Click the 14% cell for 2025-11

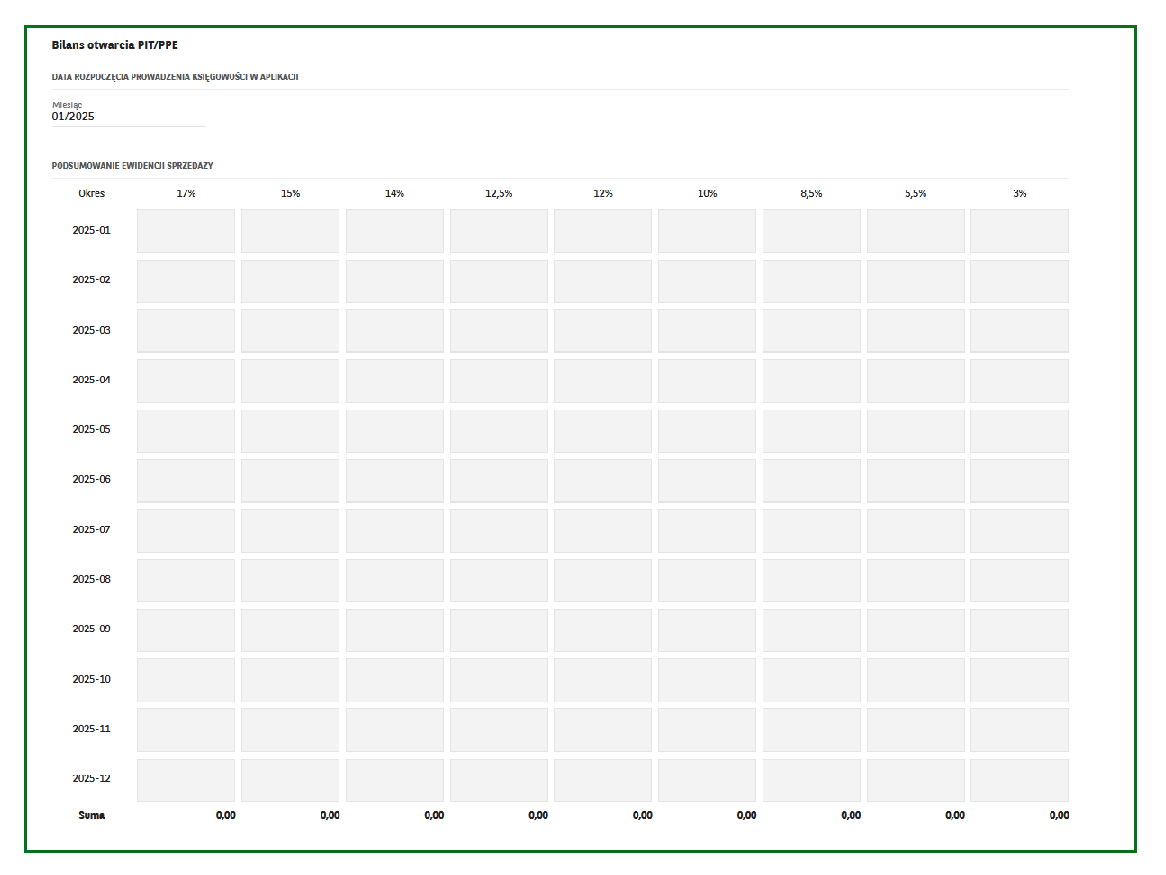coord(395,730)
